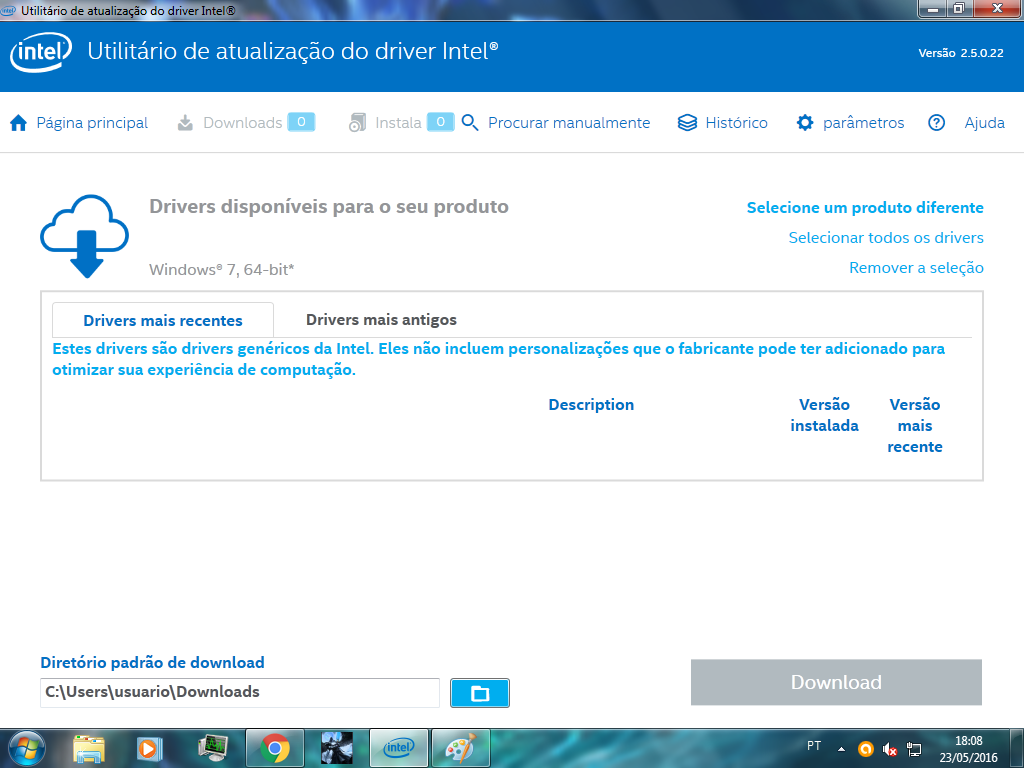
Task: Click the Versão 2.5.0.22 text
Action: (961, 53)
